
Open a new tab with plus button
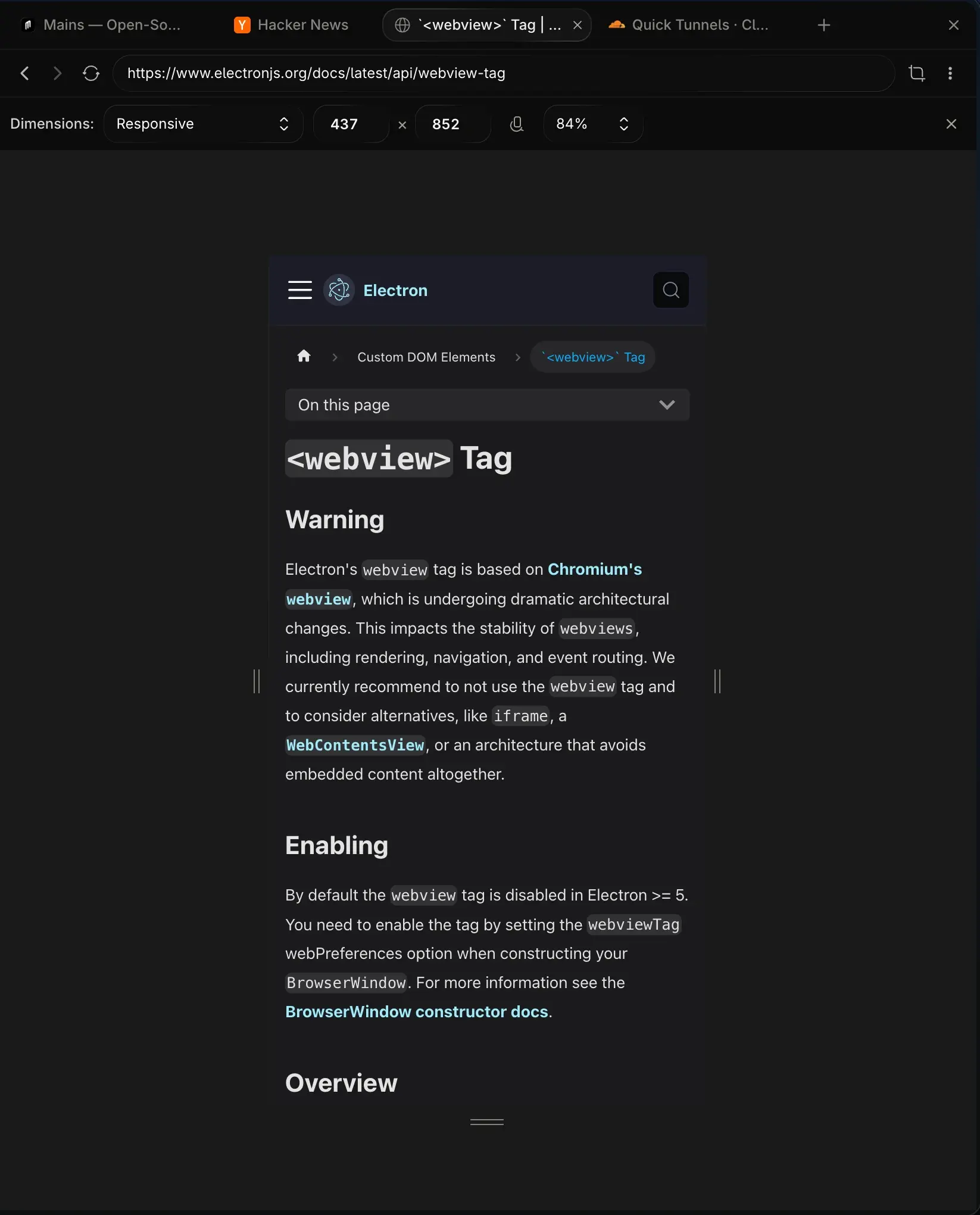click(824, 25)
